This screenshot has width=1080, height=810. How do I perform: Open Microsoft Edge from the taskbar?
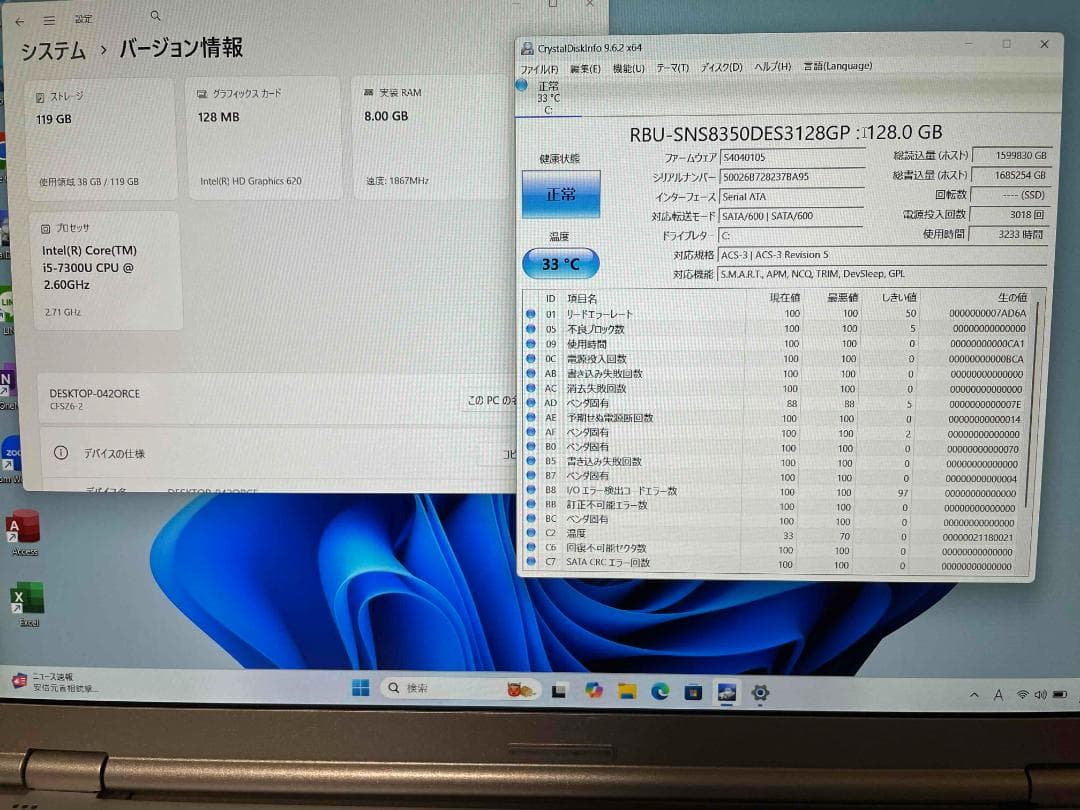pyautogui.click(x=658, y=692)
